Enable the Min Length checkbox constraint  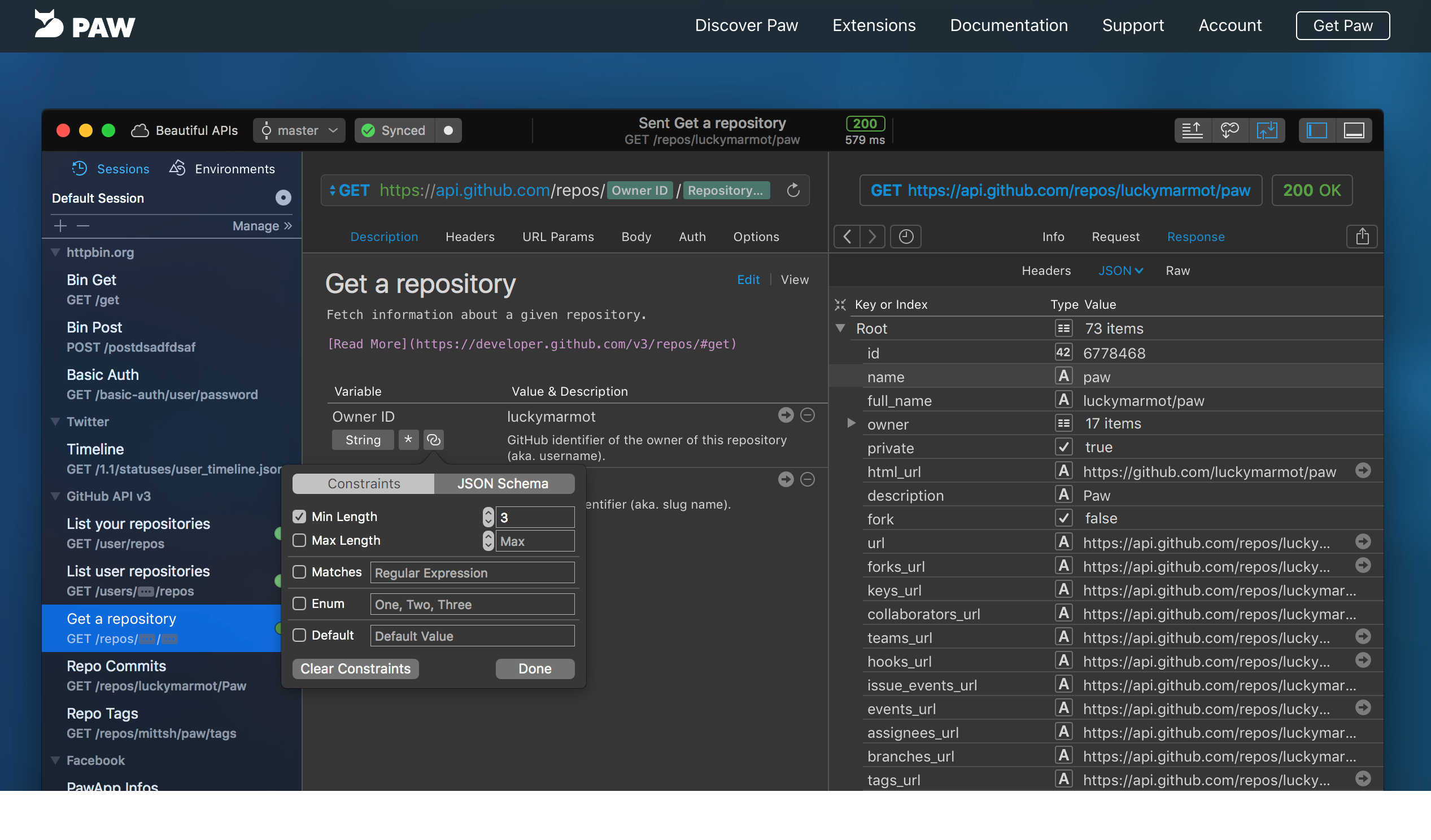tap(300, 516)
